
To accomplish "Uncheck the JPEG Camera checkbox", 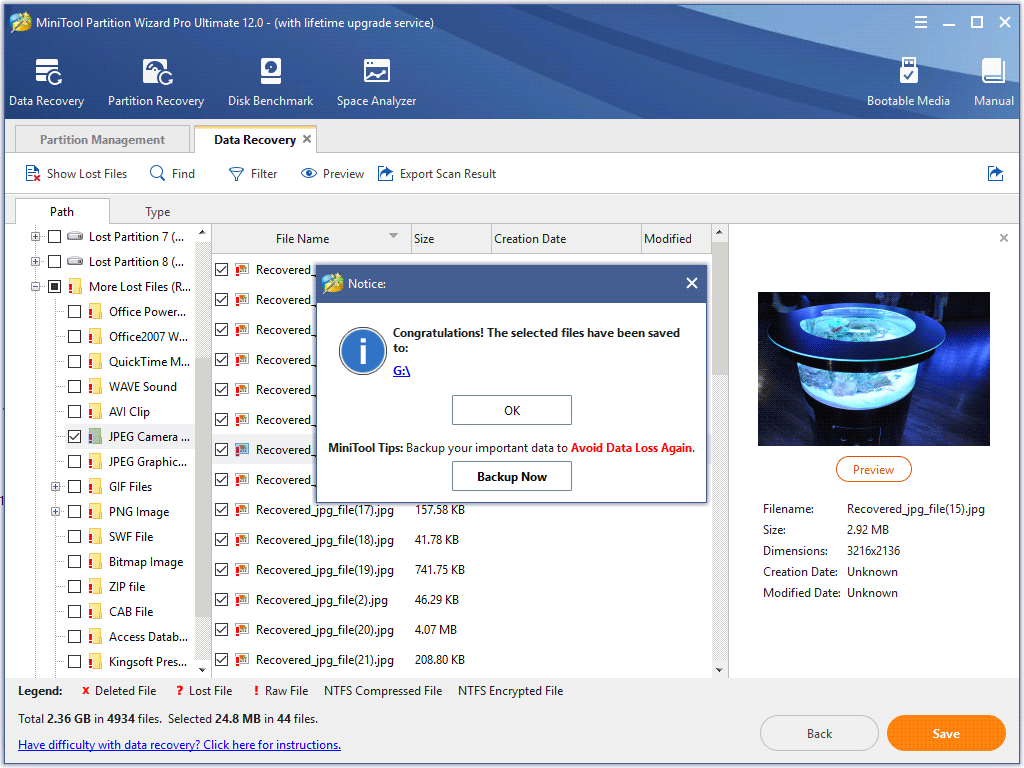I will (x=74, y=436).
